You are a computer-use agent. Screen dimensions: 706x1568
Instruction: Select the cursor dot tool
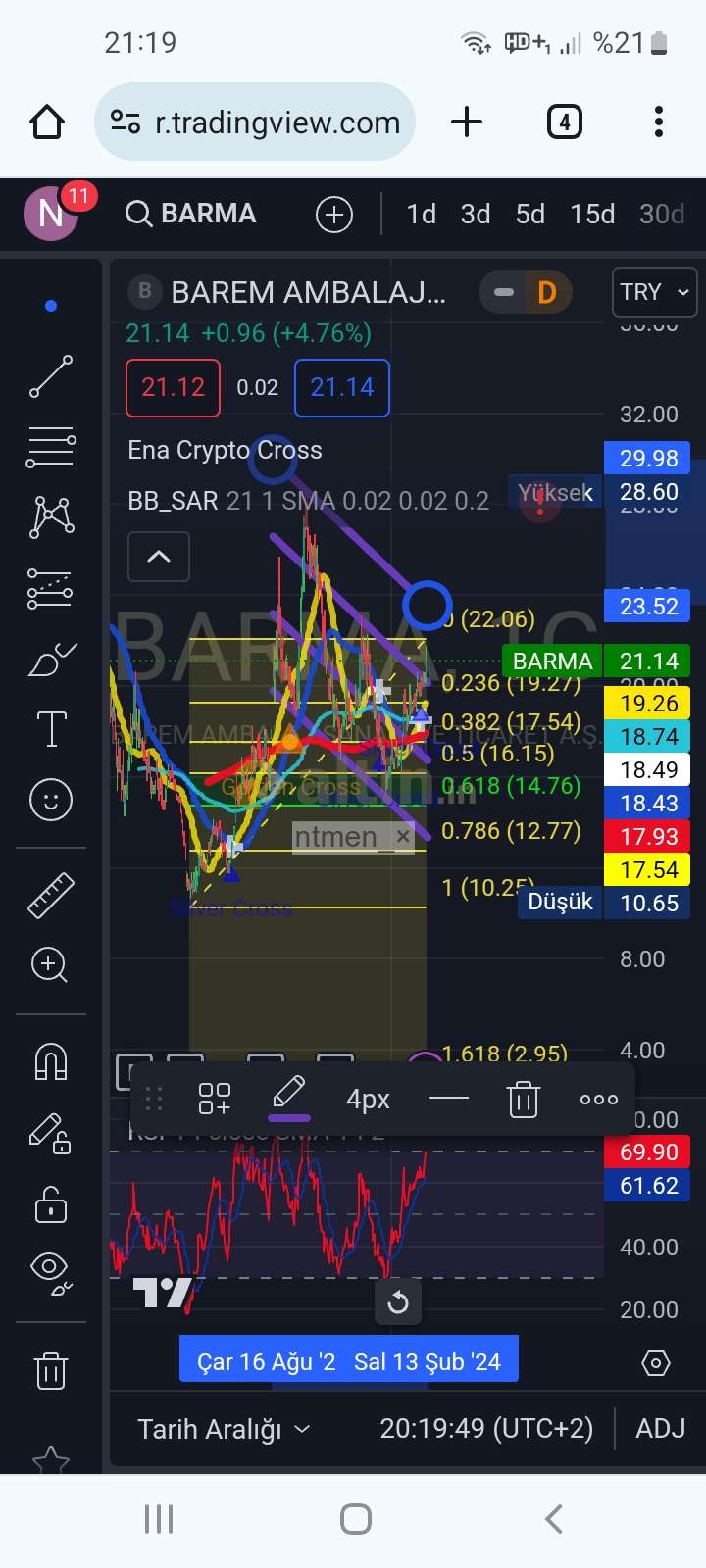[x=51, y=306]
